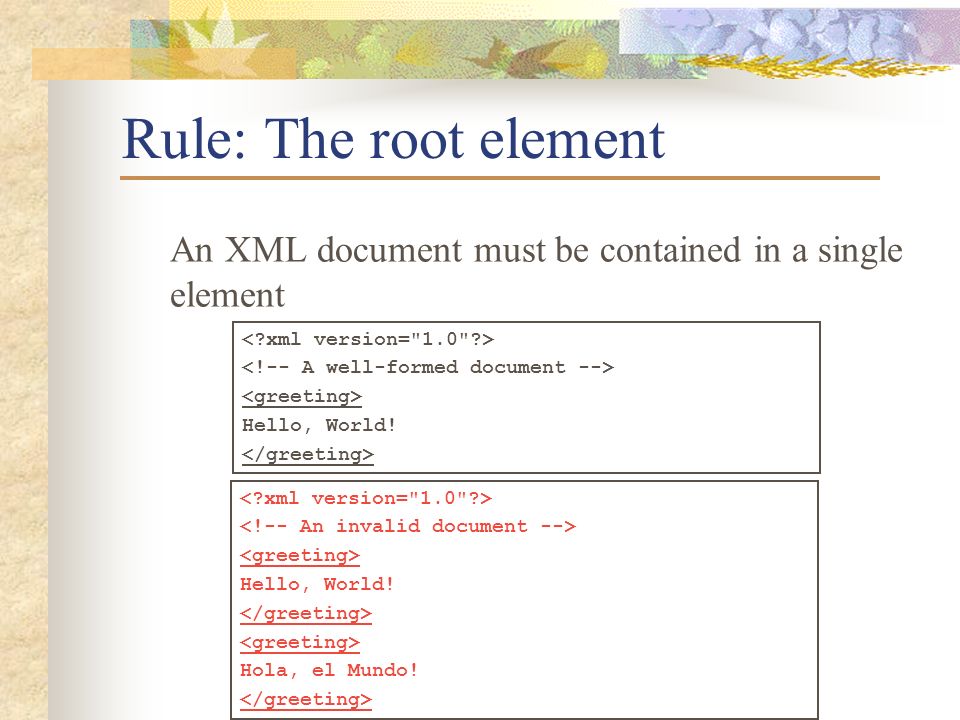The image size is (960, 720).
Task: Click red <greeting> tag above red "Hello, World!"
Action: (x=300, y=556)
